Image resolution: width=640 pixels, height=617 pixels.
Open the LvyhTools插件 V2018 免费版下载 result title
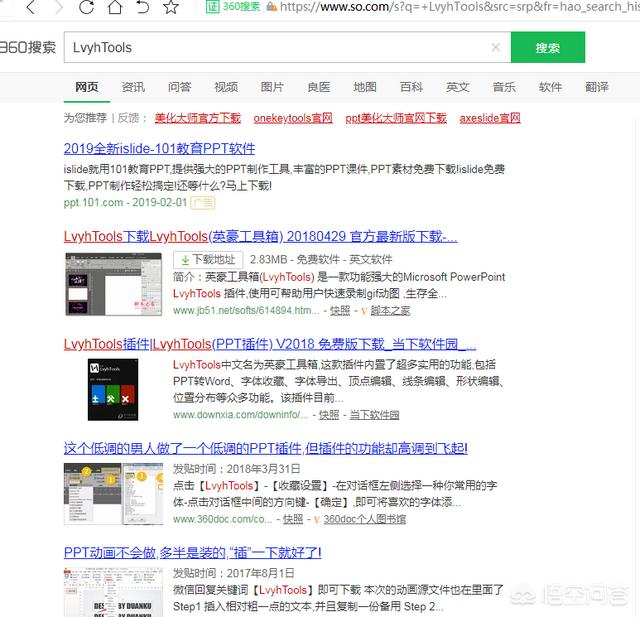pyautogui.click(x=270, y=344)
